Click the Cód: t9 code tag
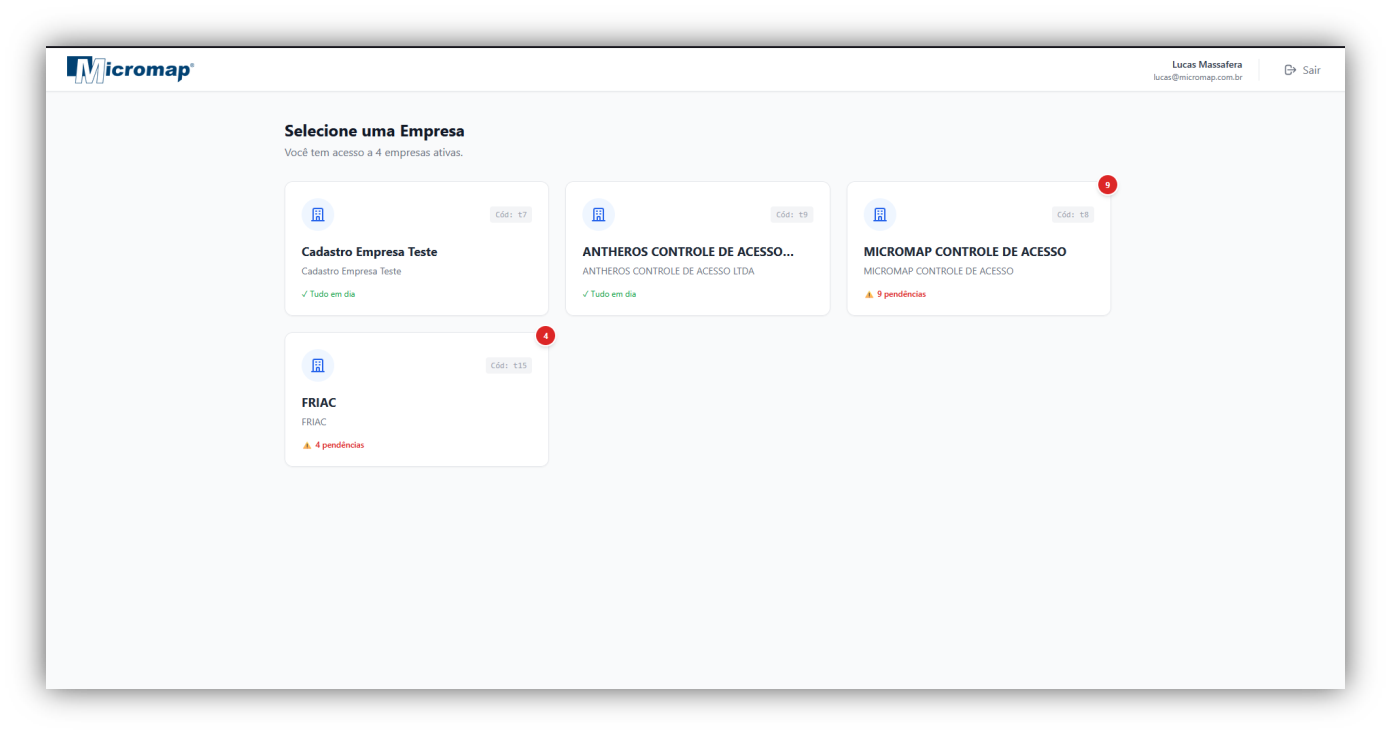 point(791,215)
